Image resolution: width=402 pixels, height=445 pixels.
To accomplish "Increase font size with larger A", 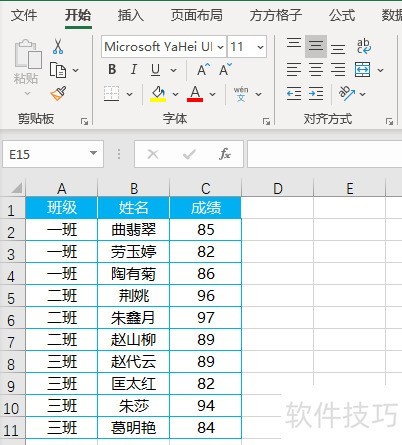I will tap(203, 70).
